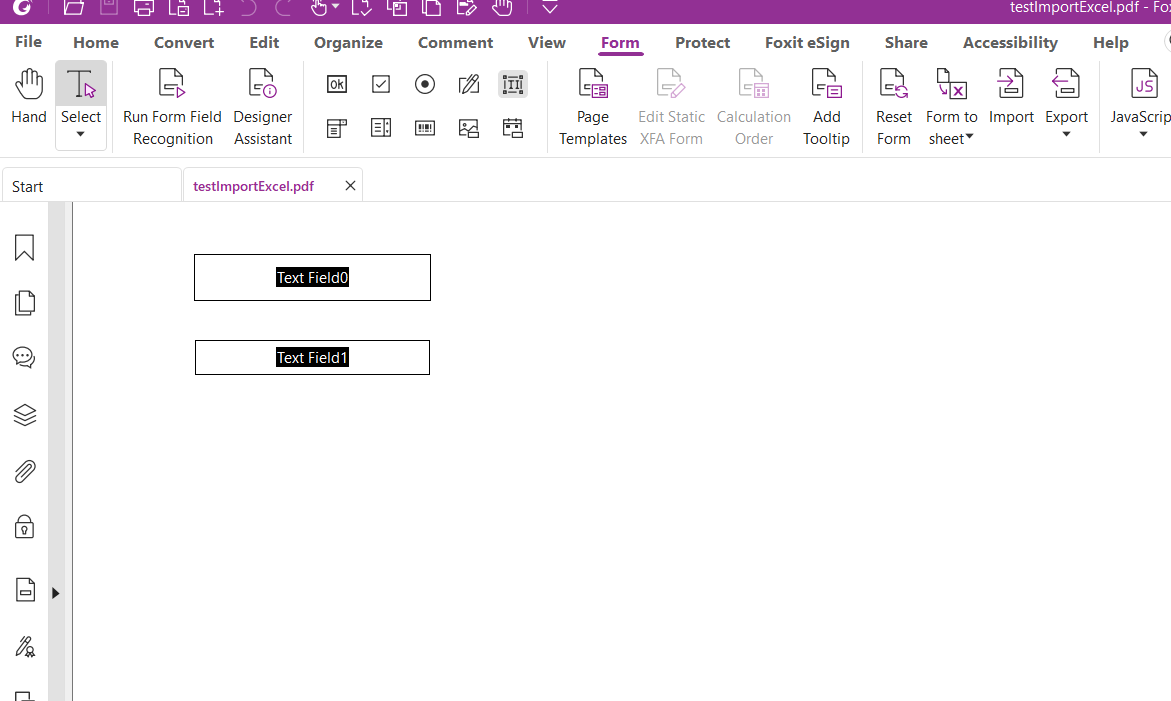Screen dimensions: 1171x701
Task: Select the Date Field tool
Action: point(512,128)
